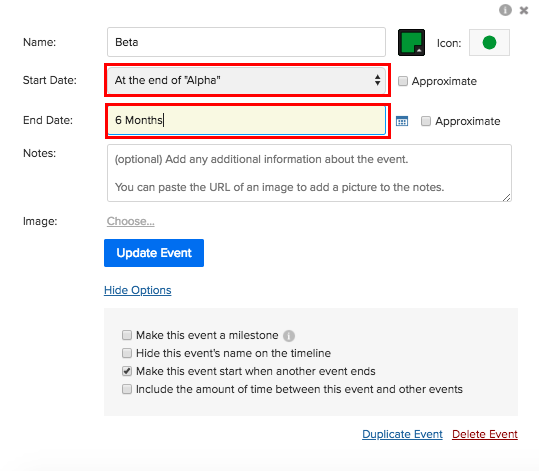Click the milestone info icon
Viewport: 539px width, 471px height.
[x=289, y=336]
